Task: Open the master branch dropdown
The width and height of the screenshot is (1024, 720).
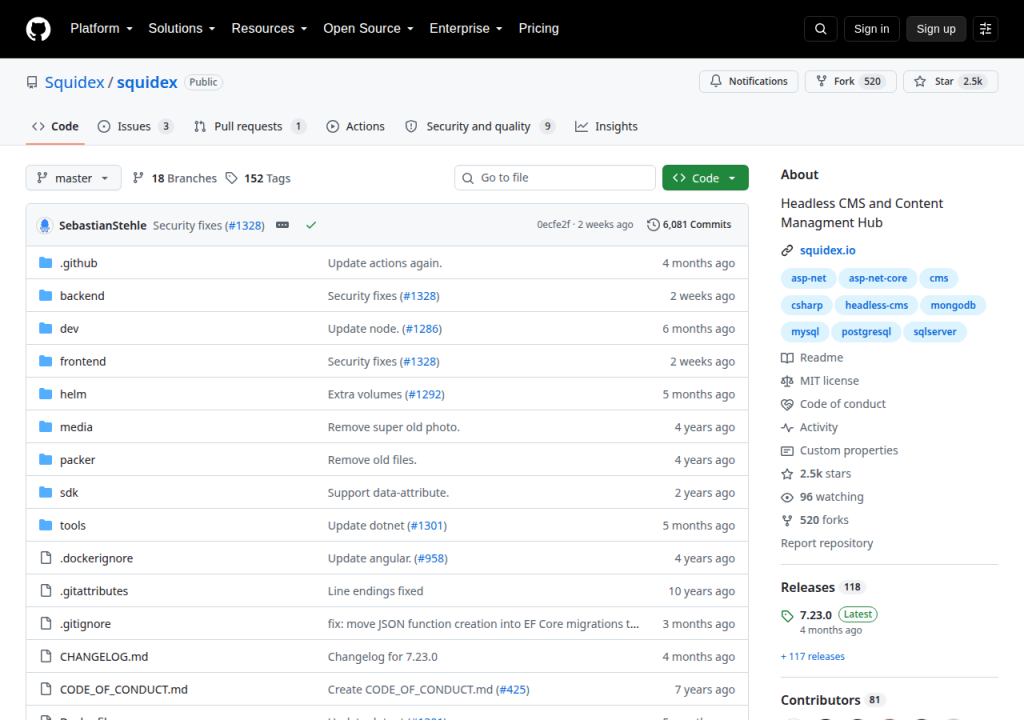Action: click(73, 178)
